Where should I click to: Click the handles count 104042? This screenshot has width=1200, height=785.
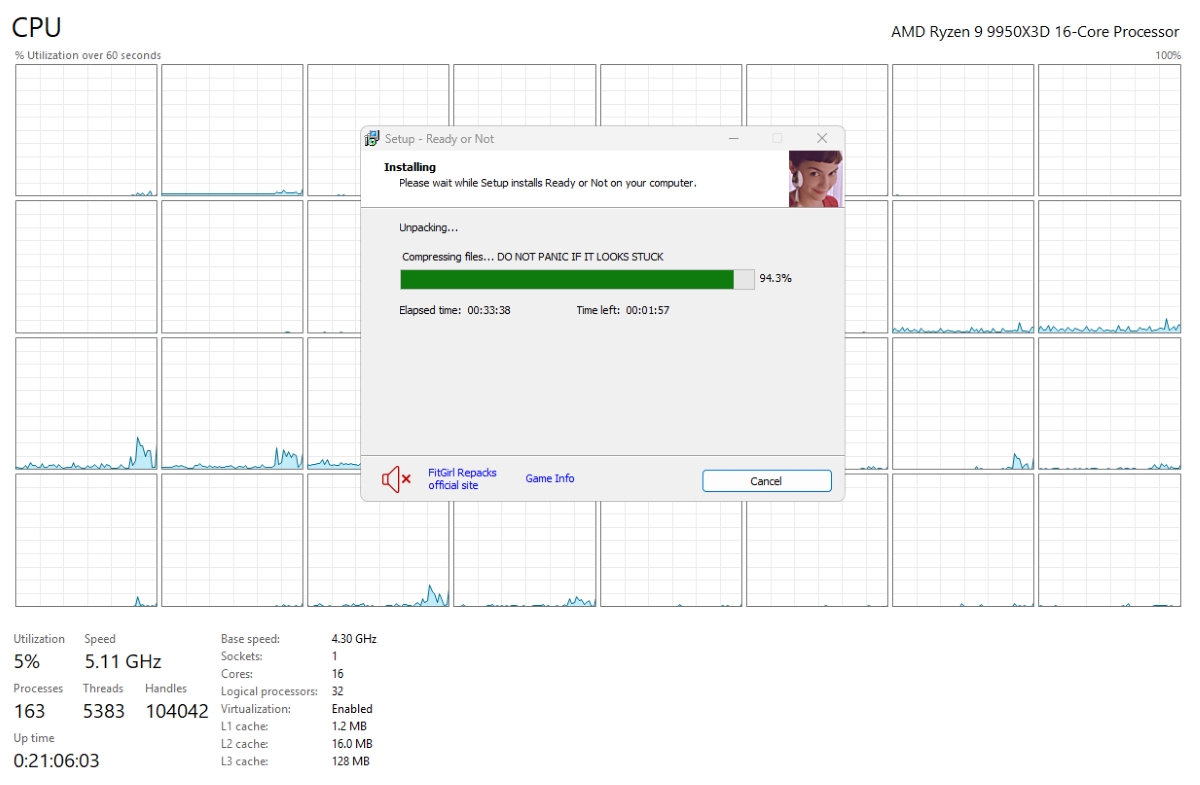177,711
